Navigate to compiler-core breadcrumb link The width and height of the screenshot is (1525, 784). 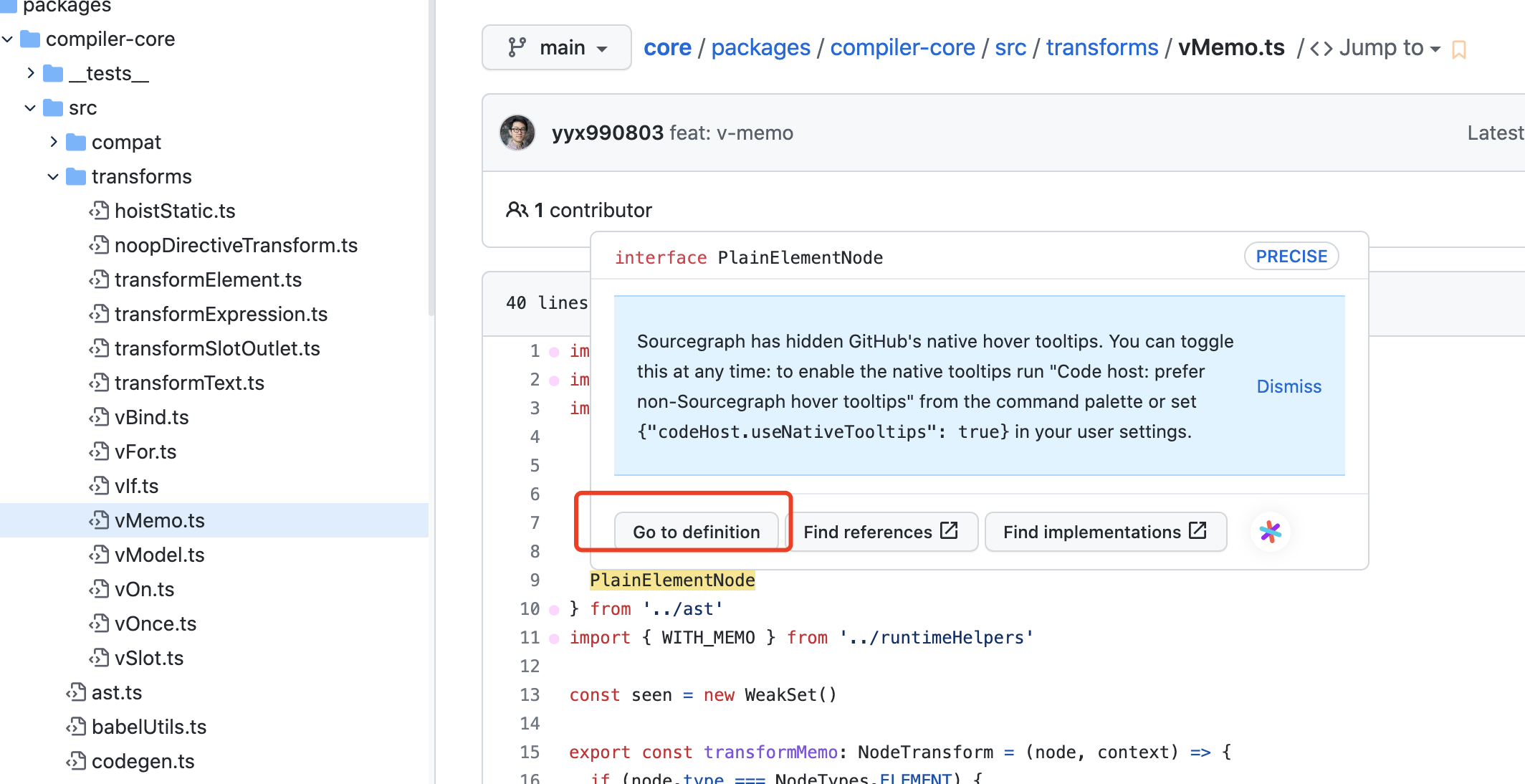click(902, 47)
